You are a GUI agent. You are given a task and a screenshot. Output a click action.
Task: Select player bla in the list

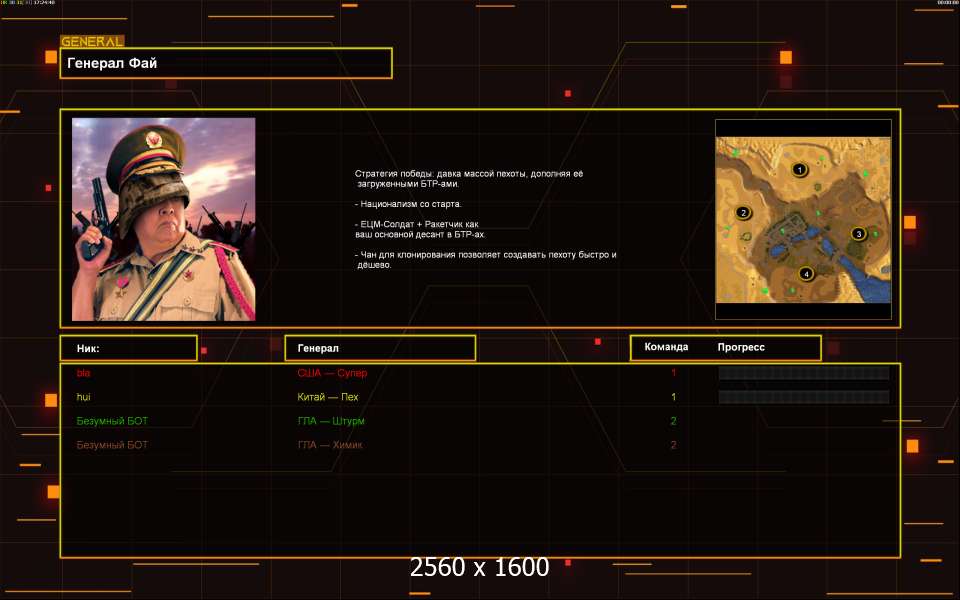click(83, 373)
